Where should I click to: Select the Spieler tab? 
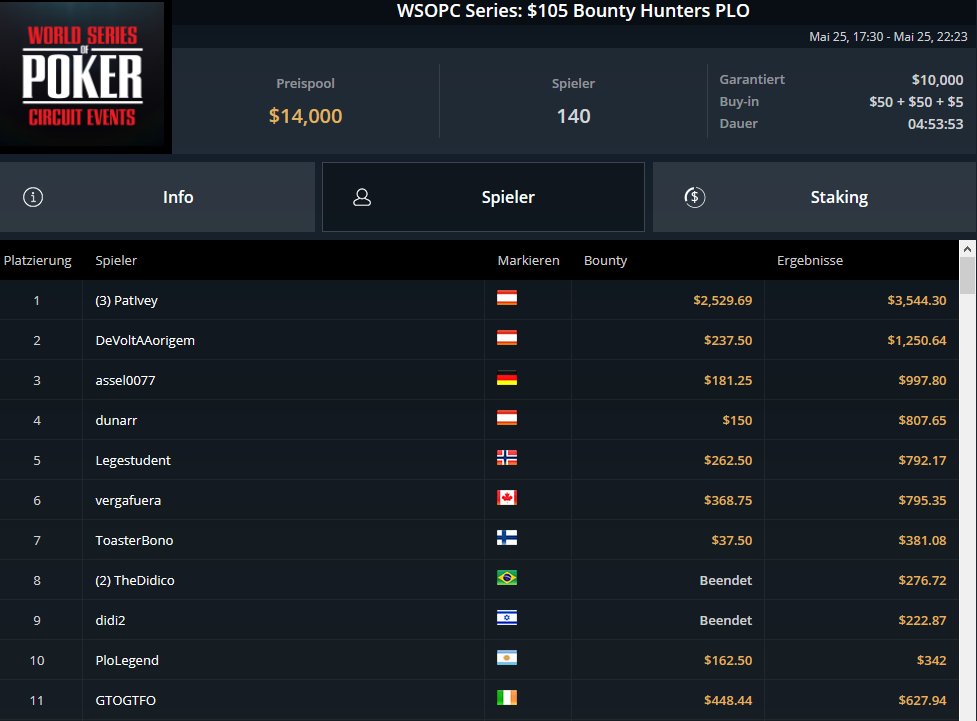483,197
